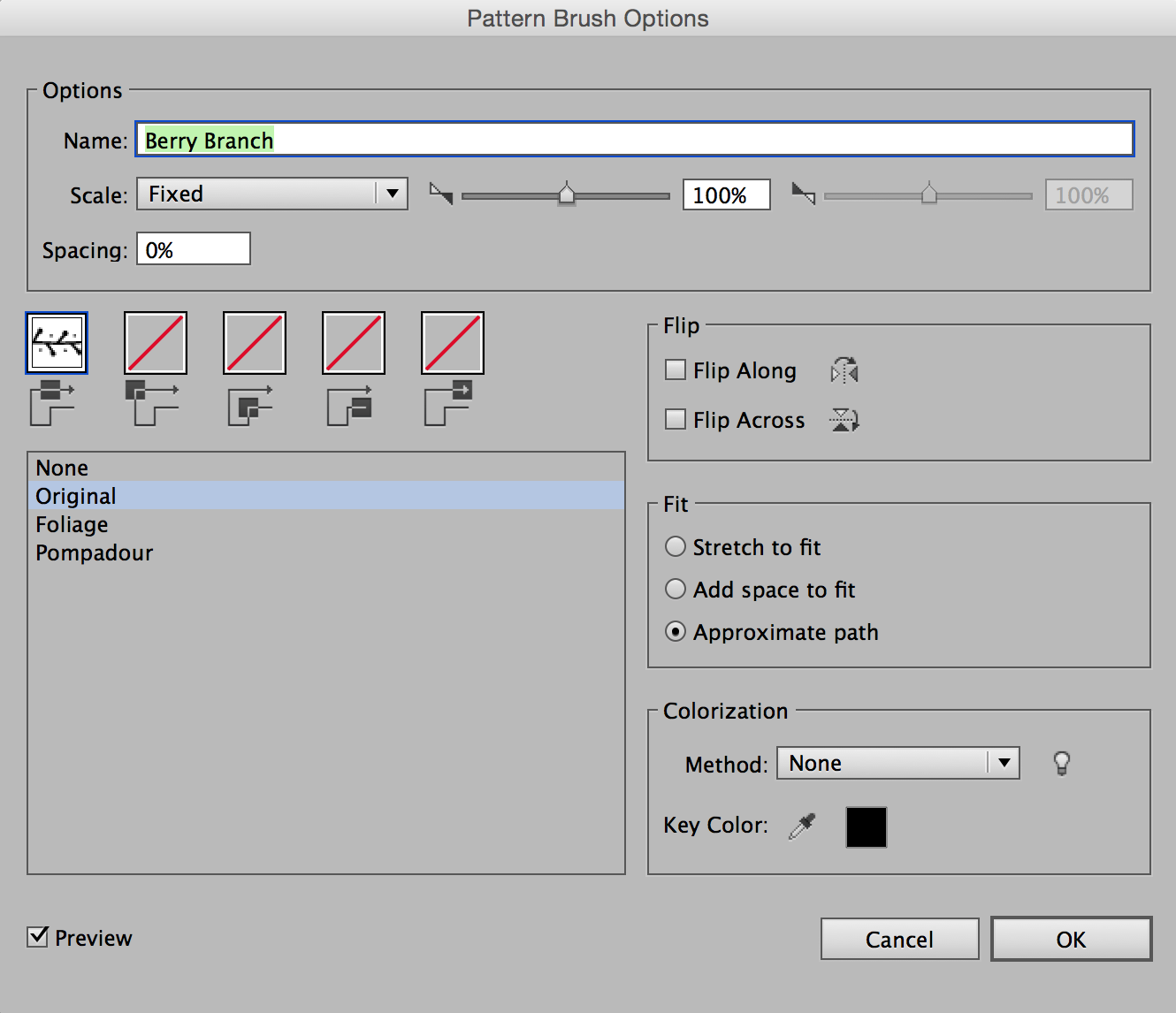Select the inner corner tile box

pyautogui.click(x=255, y=343)
